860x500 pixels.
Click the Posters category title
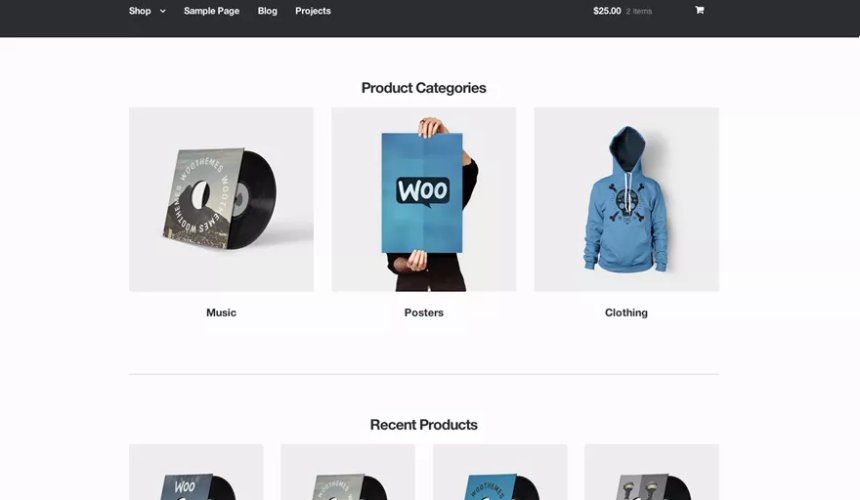click(424, 312)
